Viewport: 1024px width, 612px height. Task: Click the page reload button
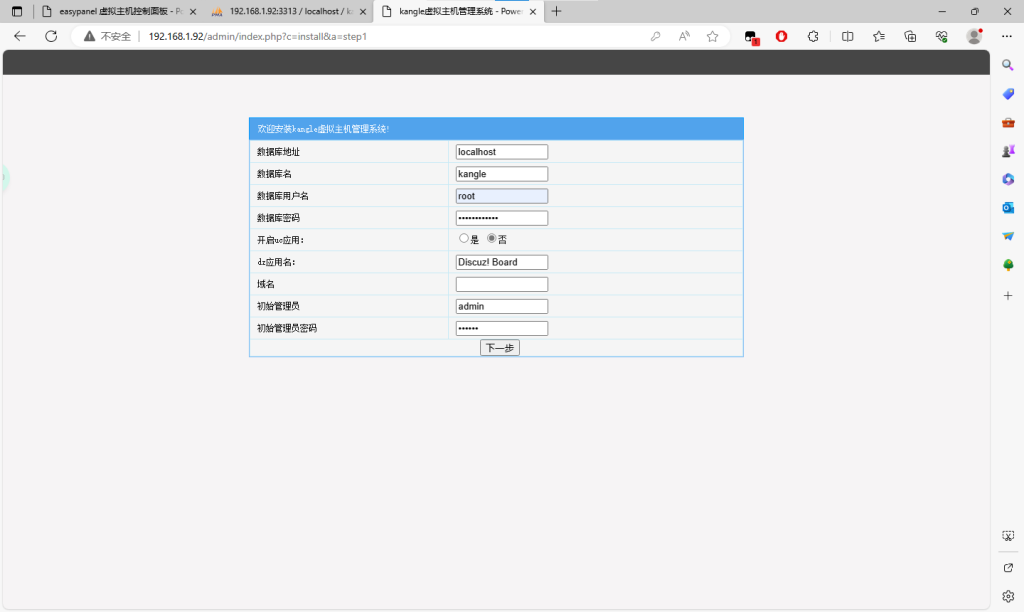[50, 36]
